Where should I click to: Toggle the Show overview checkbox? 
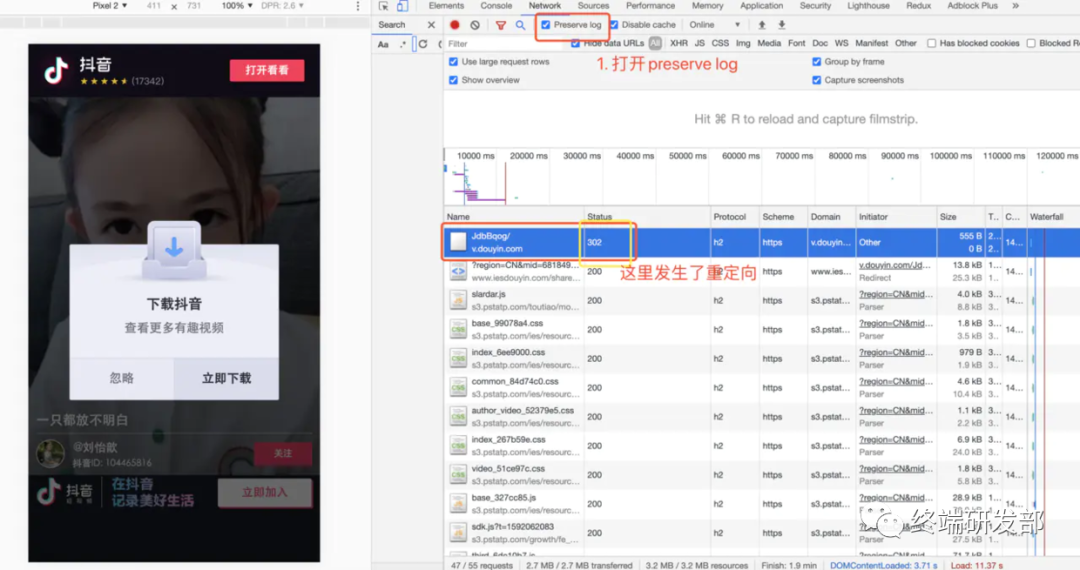coord(453,80)
